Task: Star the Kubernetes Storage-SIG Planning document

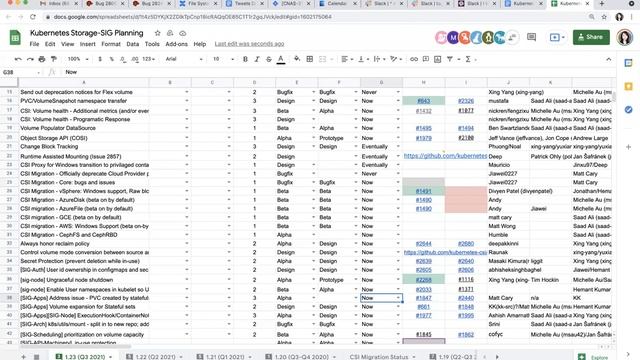Action: point(158,33)
